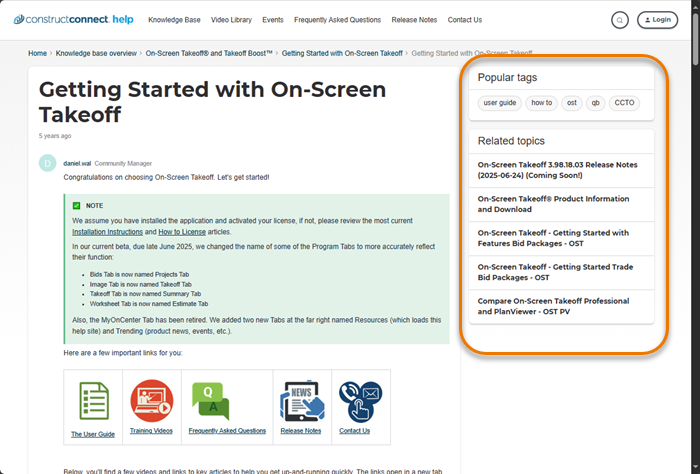Follow the How to License link
Screen dimensions: 700x474
[x=182, y=232]
